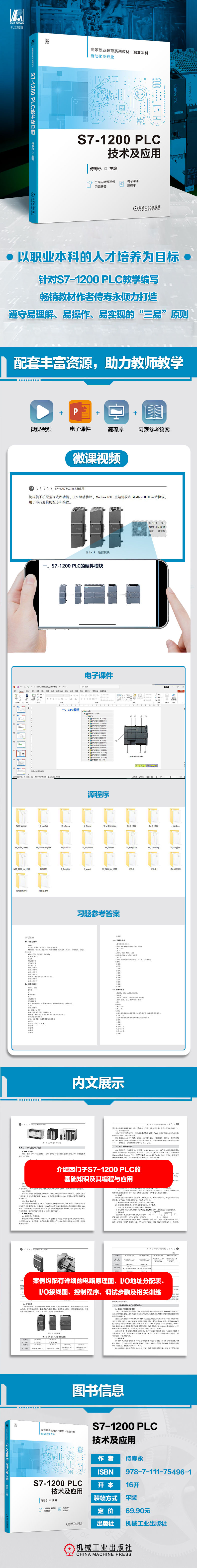Viewport: 197px width, 1568px height.
Task: Click the 源程序 section heading
Action: pos(98,794)
